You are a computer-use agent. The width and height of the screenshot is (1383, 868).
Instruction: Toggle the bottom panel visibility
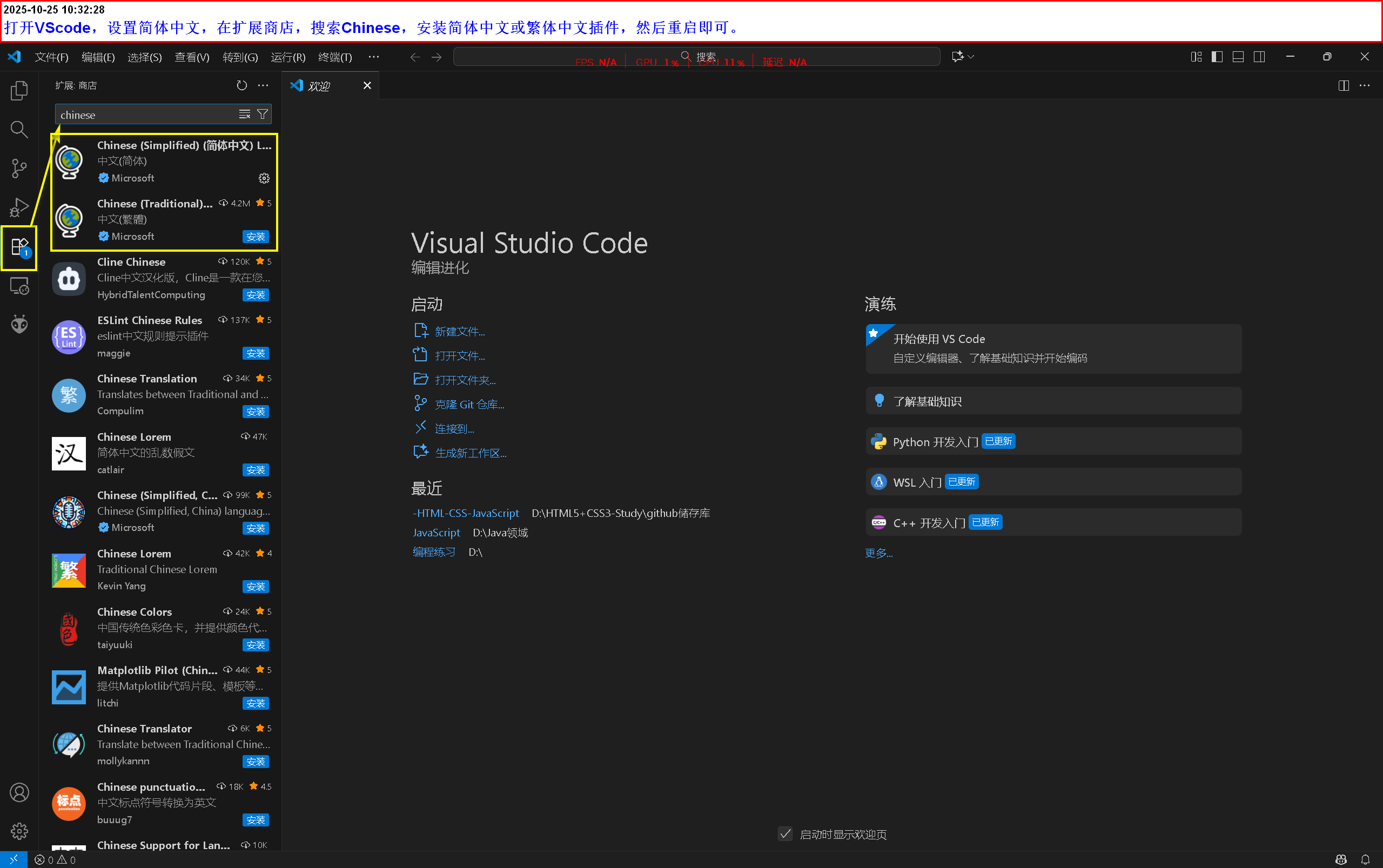(x=1238, y=57)
